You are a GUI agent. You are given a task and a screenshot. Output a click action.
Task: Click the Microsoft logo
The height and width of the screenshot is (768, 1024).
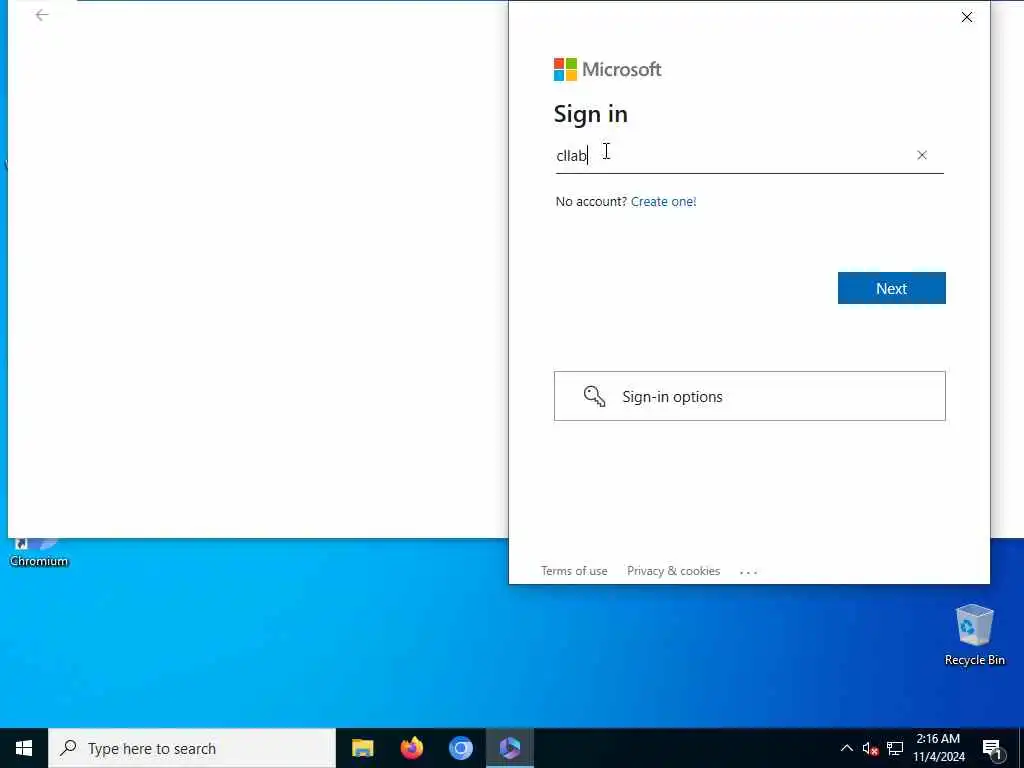tap(607, 69)
